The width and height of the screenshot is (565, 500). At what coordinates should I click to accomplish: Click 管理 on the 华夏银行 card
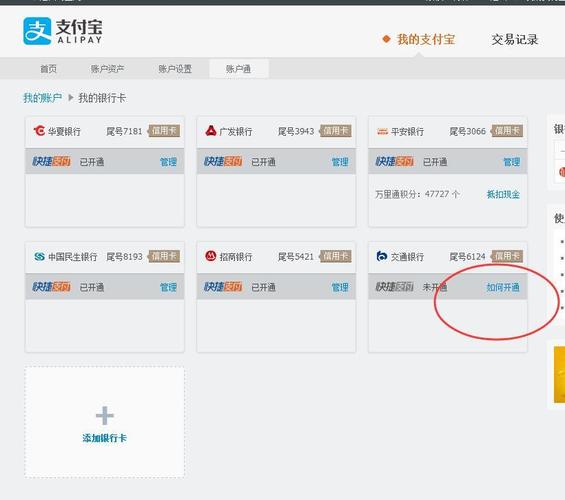pyautogui.click(x=168, y=162)
